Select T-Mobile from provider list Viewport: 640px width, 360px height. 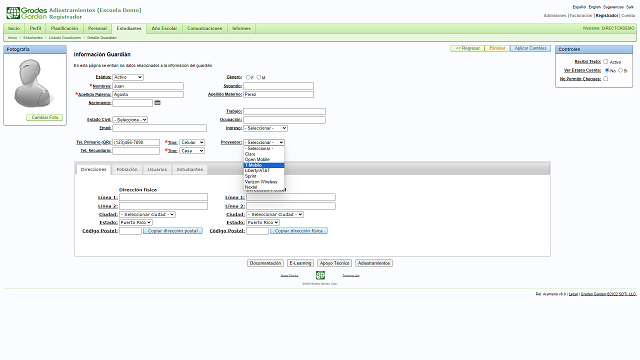[x=264, y=165]
